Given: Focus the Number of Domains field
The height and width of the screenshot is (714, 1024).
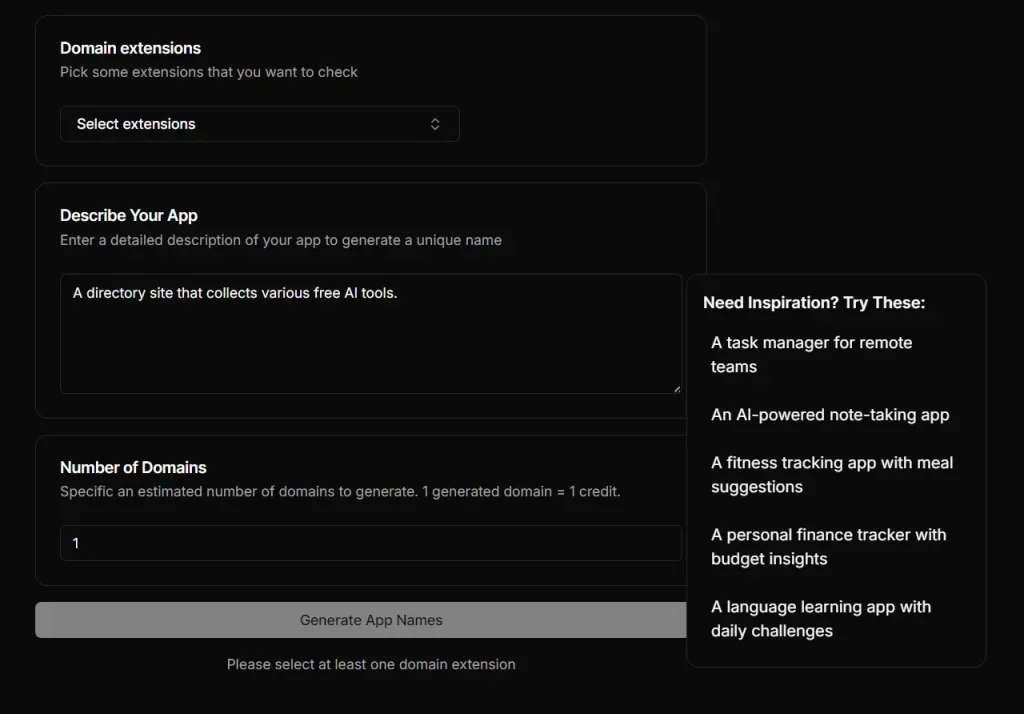Looking at the screenshot, I should click(370, 543).
